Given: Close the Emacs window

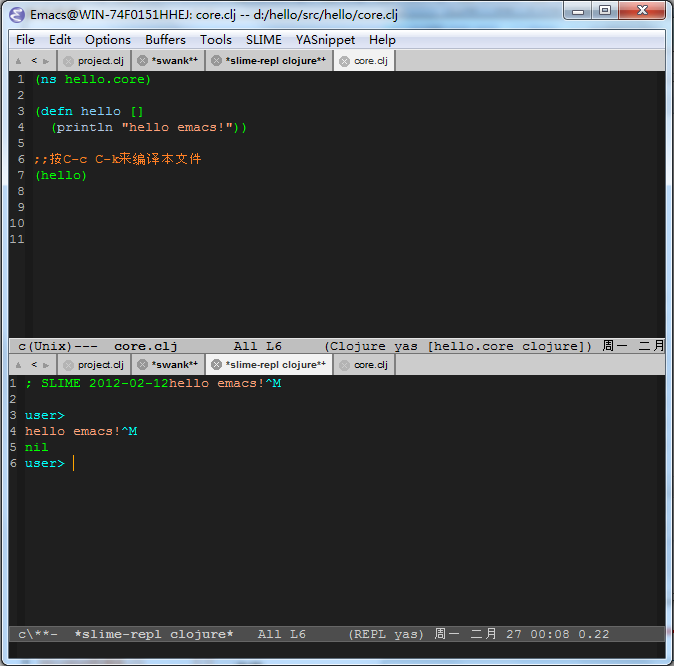Looking at the screenshot, I should [642, 10].
